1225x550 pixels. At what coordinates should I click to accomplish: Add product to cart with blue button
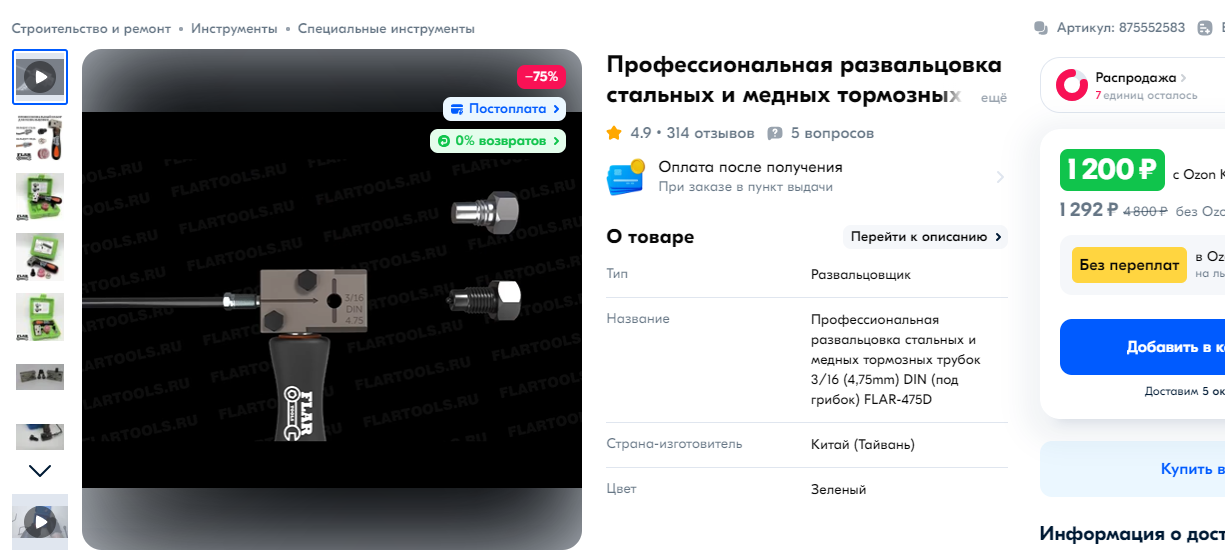pos(1142,347)
